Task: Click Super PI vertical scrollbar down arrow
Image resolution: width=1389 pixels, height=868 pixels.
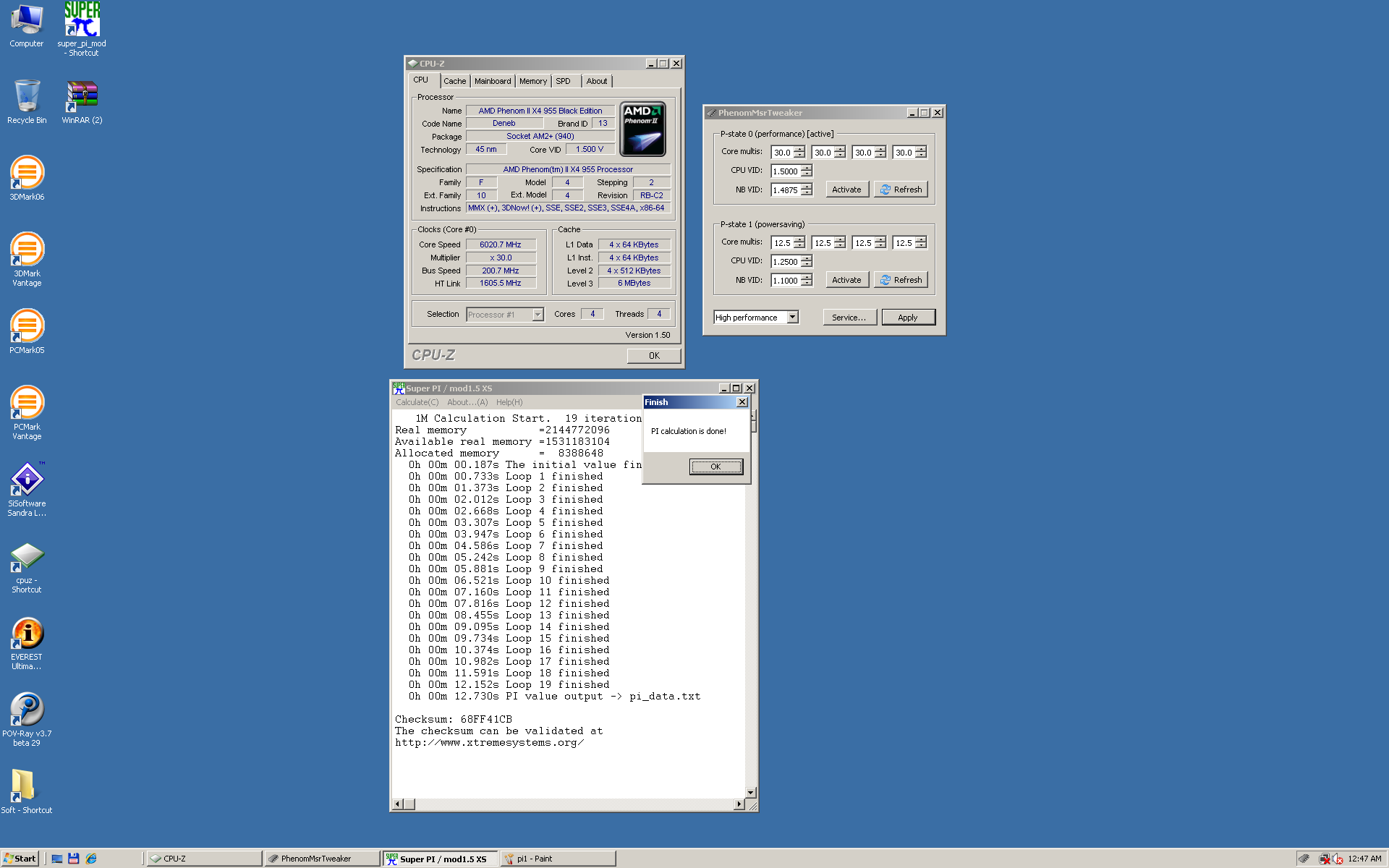Action: [750, 792]
